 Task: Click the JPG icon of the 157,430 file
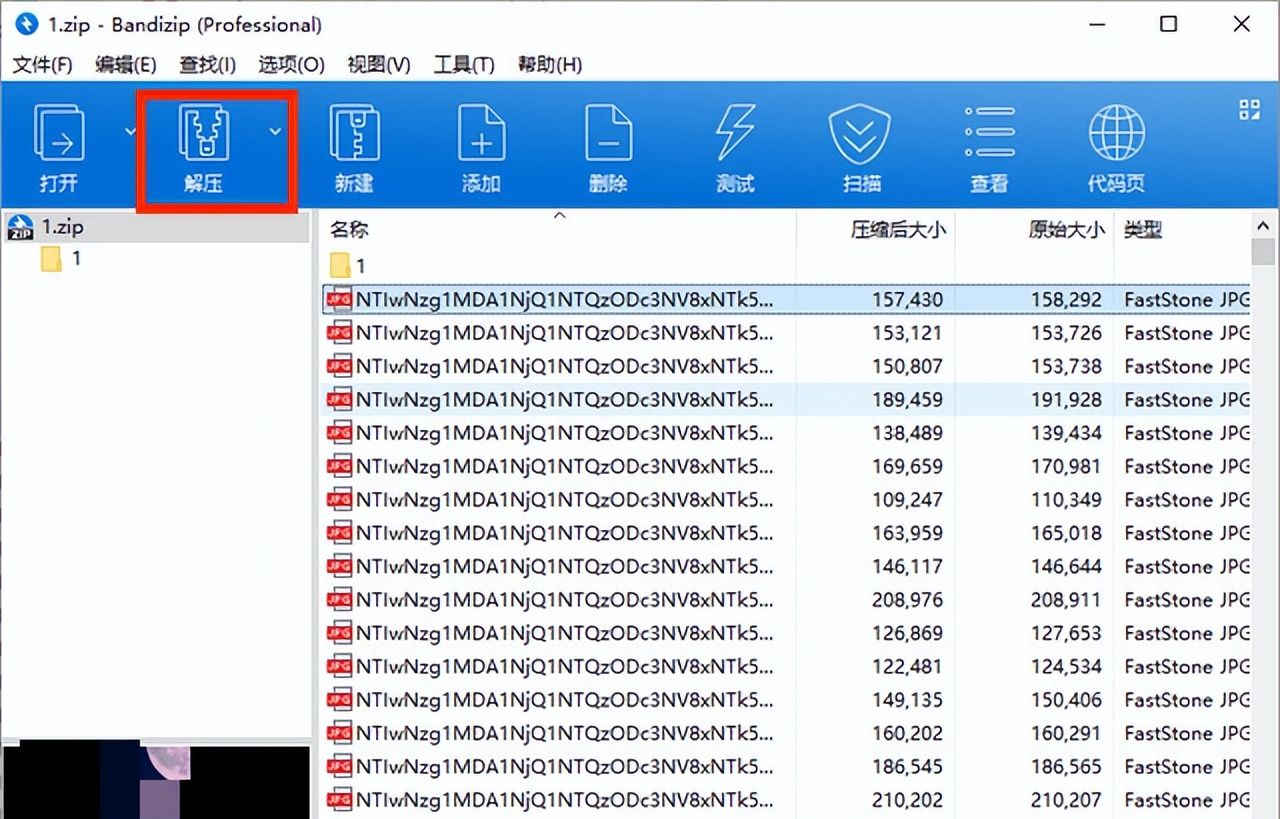point(340,299)
